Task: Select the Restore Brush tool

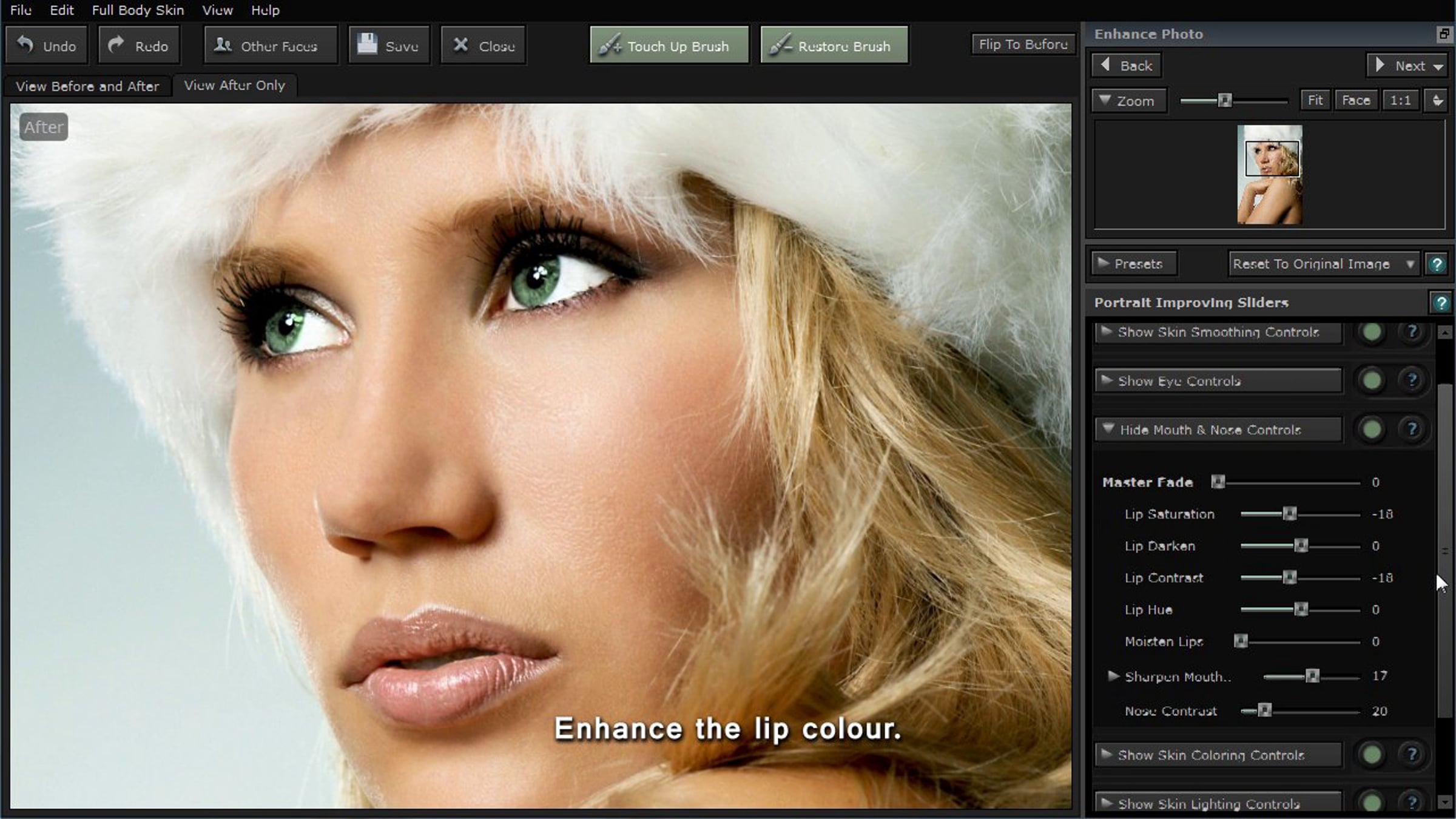Action: (834, 45)
